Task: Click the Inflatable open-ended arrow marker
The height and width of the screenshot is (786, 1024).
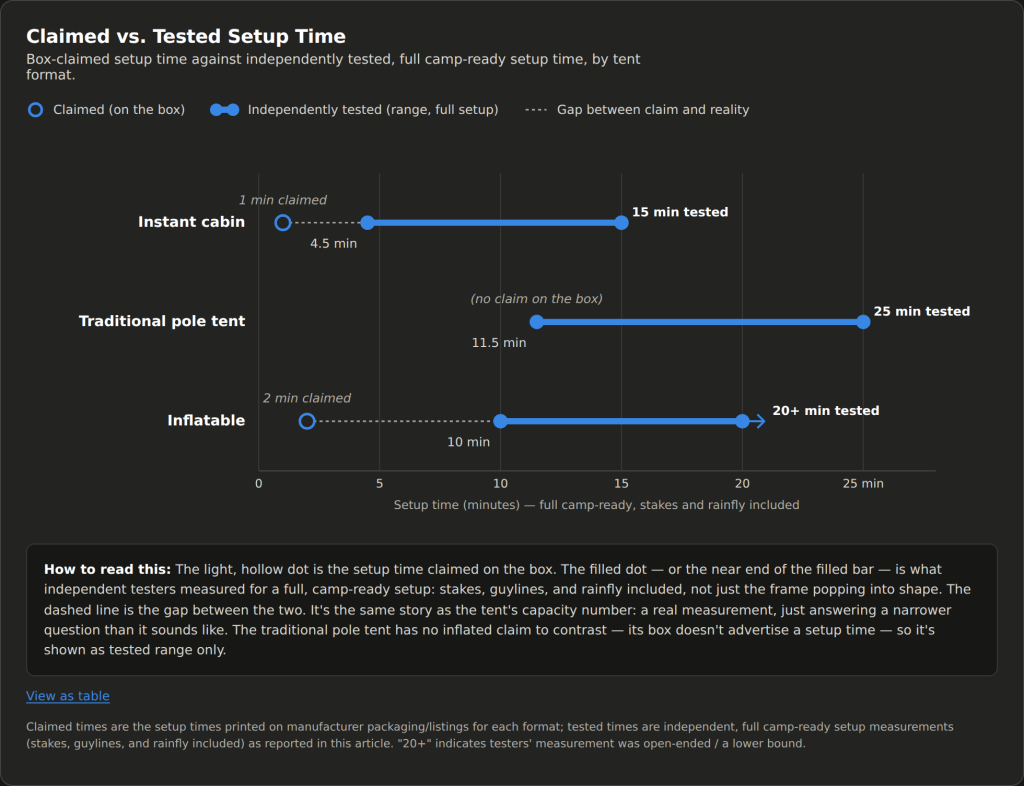Action: (758, 421)
